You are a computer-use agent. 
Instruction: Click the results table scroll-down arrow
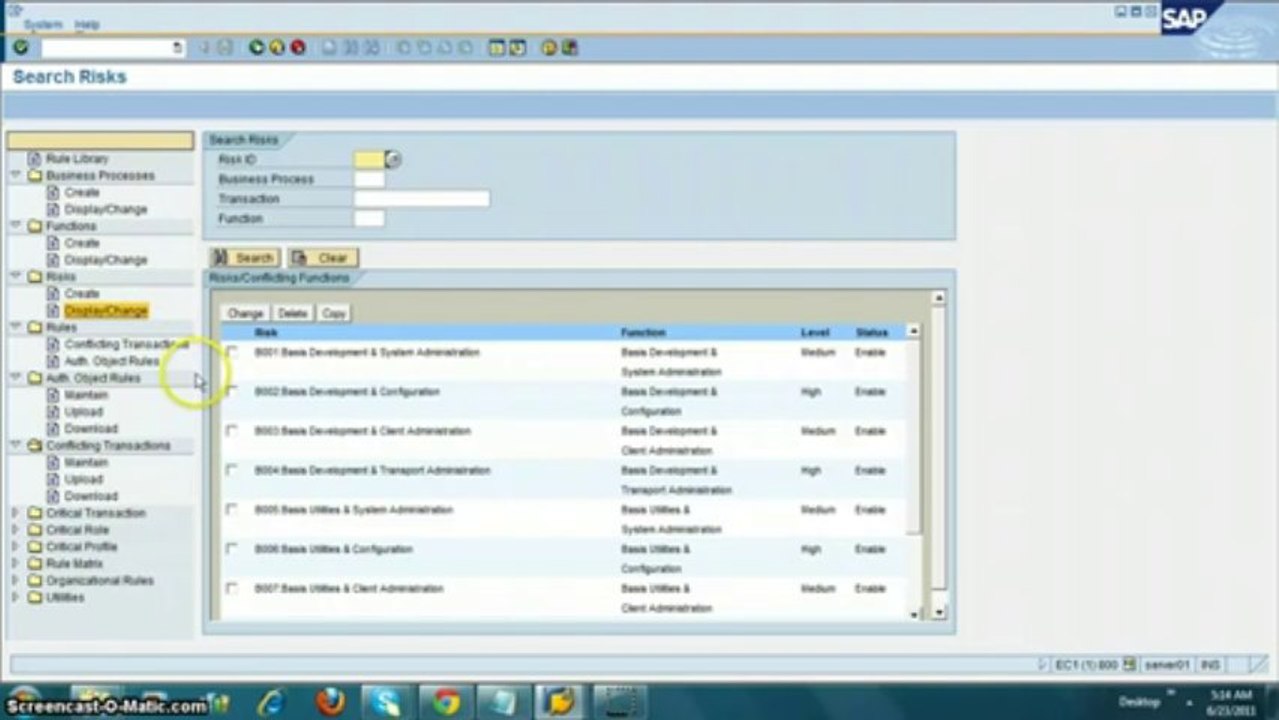[x=914, y=614]
